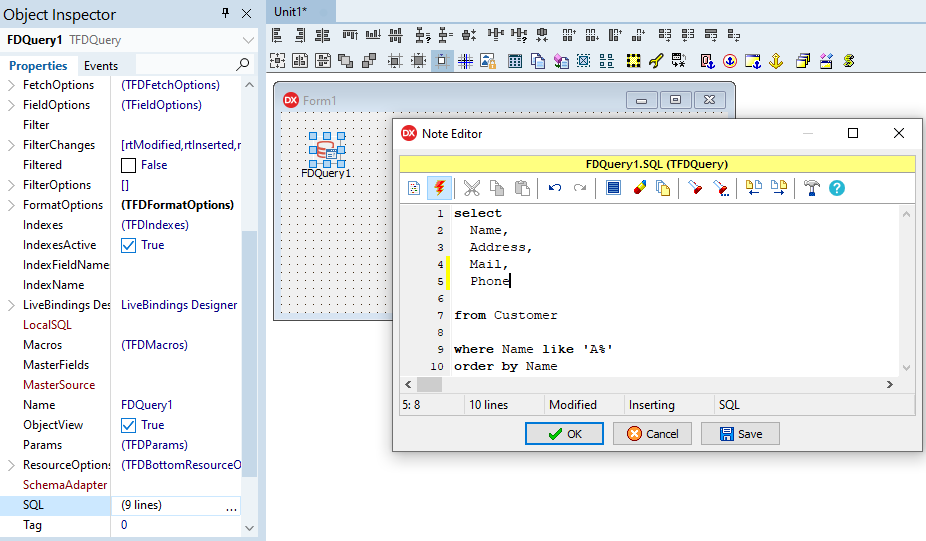
Task: Click the "10 lines" status bar entry
Action: point(488,405)
